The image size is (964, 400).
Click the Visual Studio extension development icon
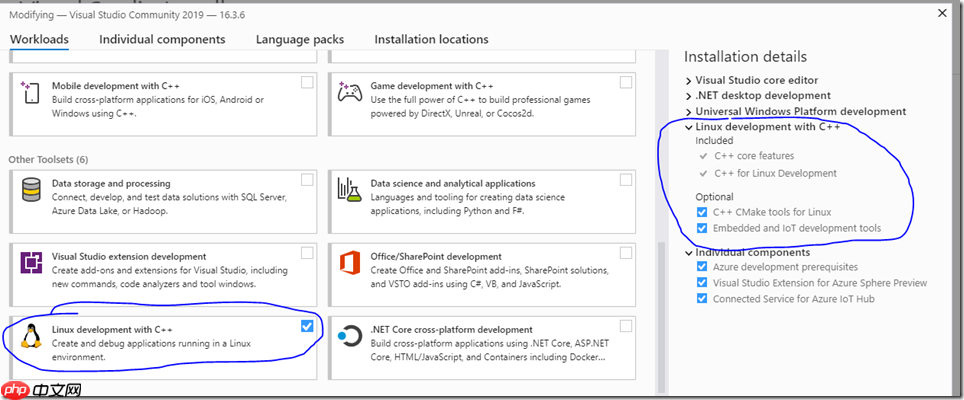point(31,263)
